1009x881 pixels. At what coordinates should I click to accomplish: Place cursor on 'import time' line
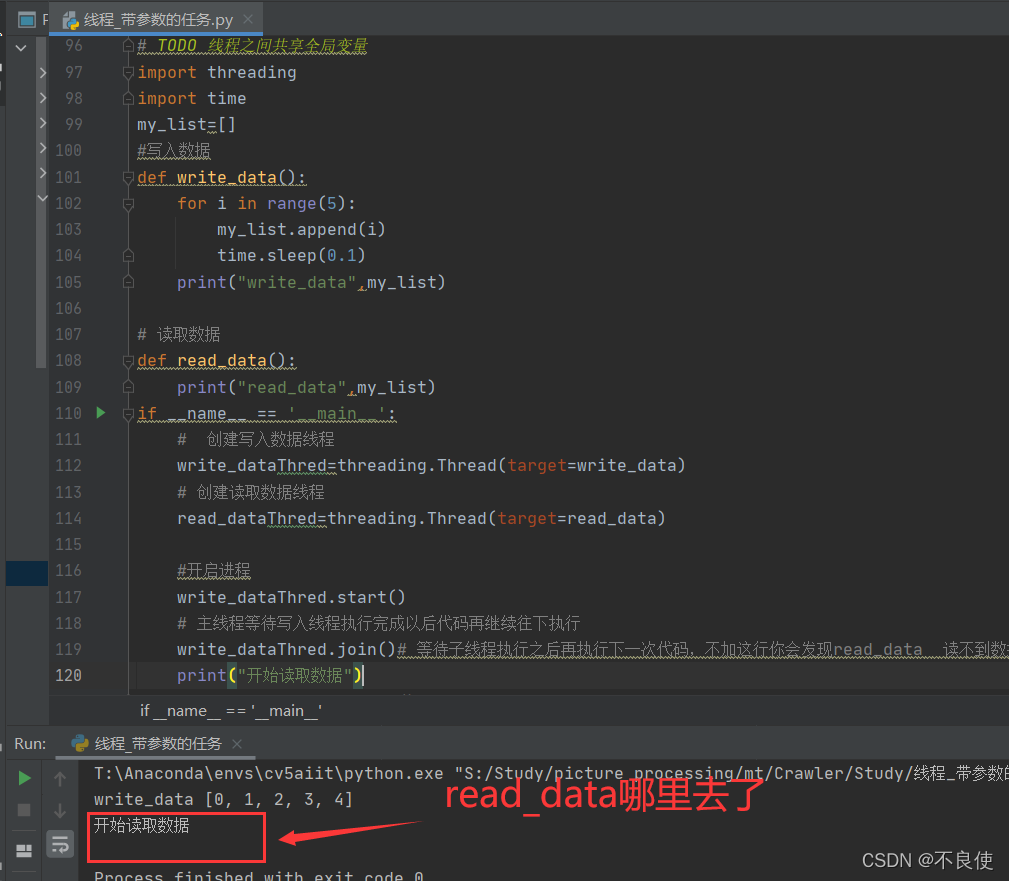(192, 98)
